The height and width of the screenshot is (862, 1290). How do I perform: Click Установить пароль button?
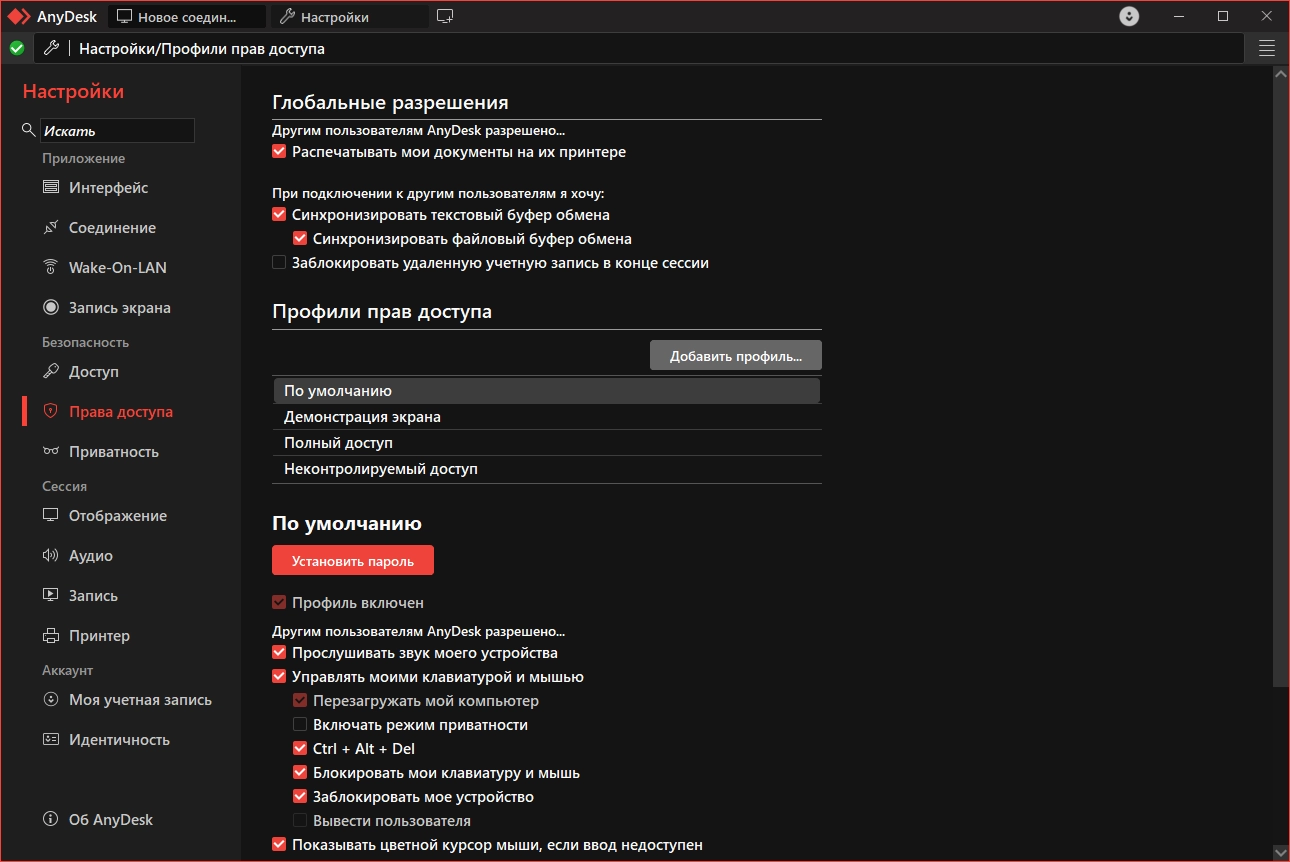(353, 561)
